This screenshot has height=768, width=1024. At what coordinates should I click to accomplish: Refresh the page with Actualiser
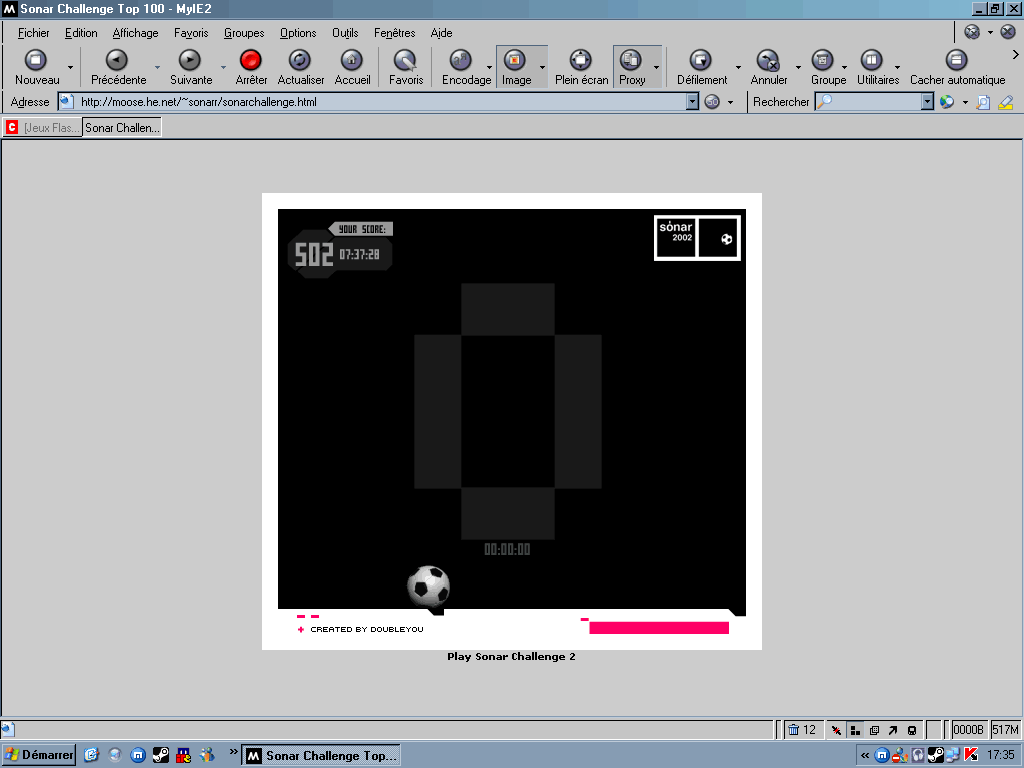(300, 61)
